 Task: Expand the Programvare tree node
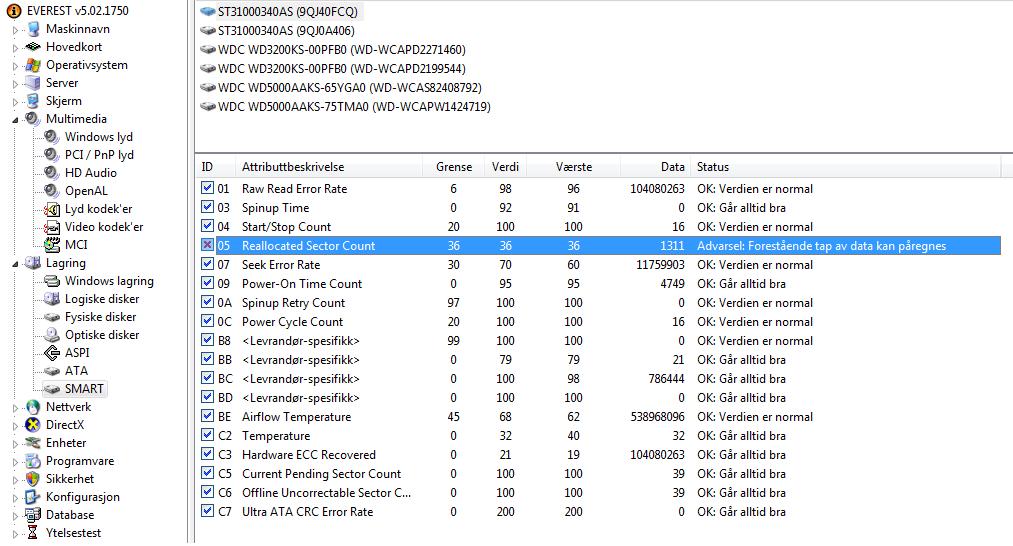click(16, 462)
